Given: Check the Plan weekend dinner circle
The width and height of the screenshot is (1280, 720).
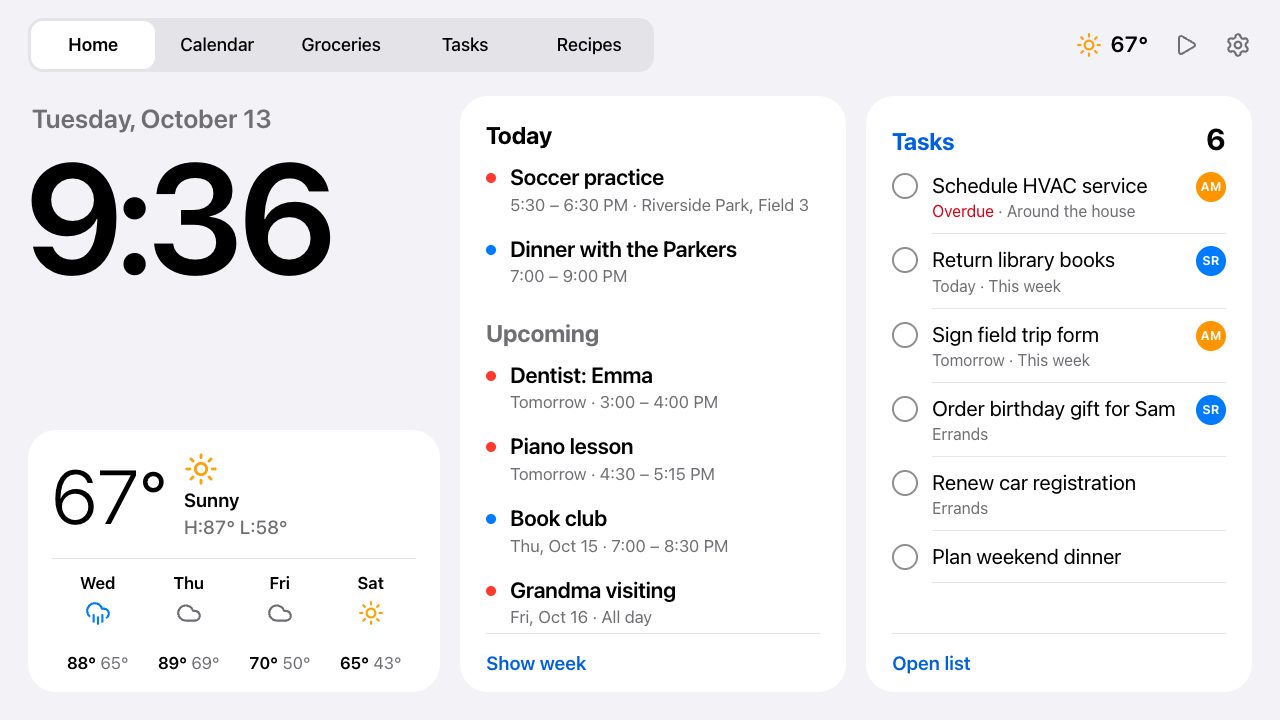Looking at the screenshot, I should point(905,557).
